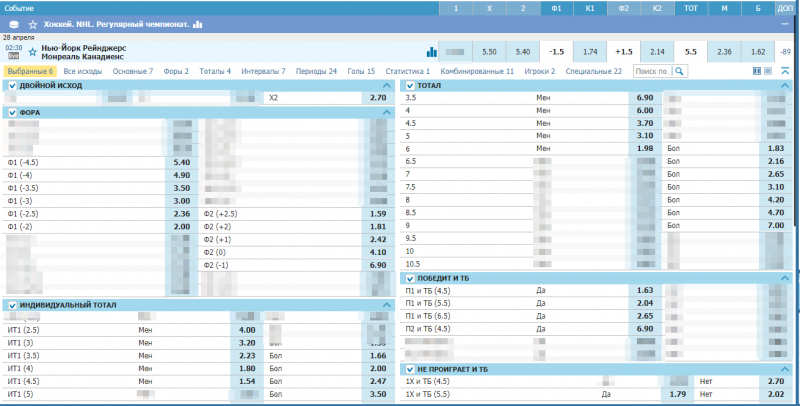Open match statistics bar chart icon
Image resolution: width=800 pixels, height=406 pixels.
coord(432,52)
